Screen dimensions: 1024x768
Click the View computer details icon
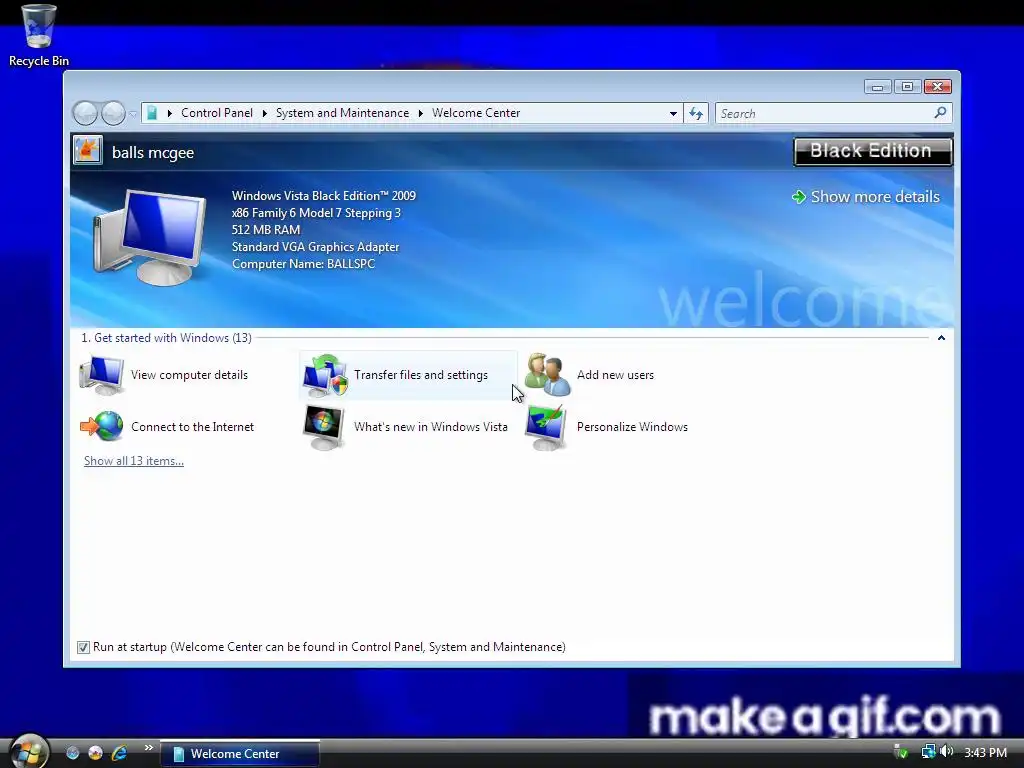[x=102, y=376]
